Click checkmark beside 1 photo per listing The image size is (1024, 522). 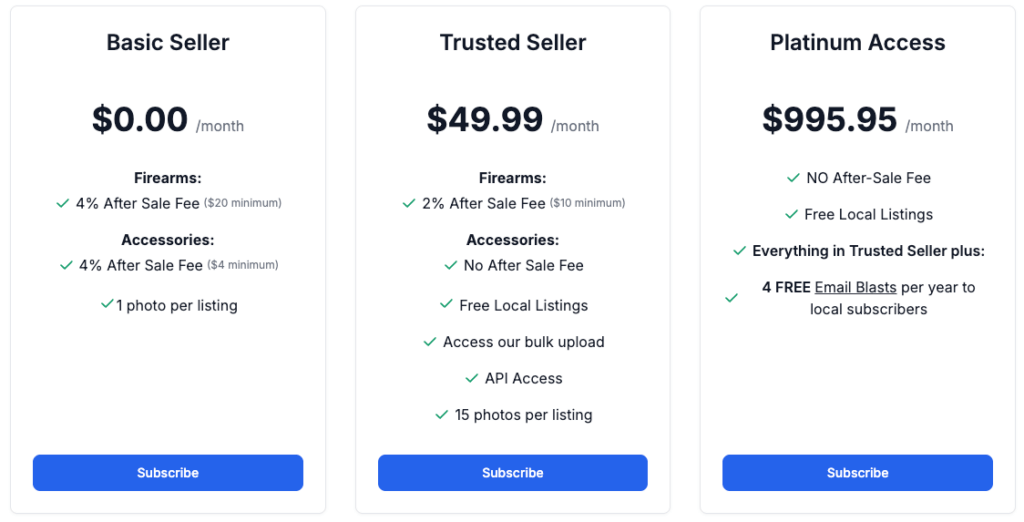coord(107,304)
